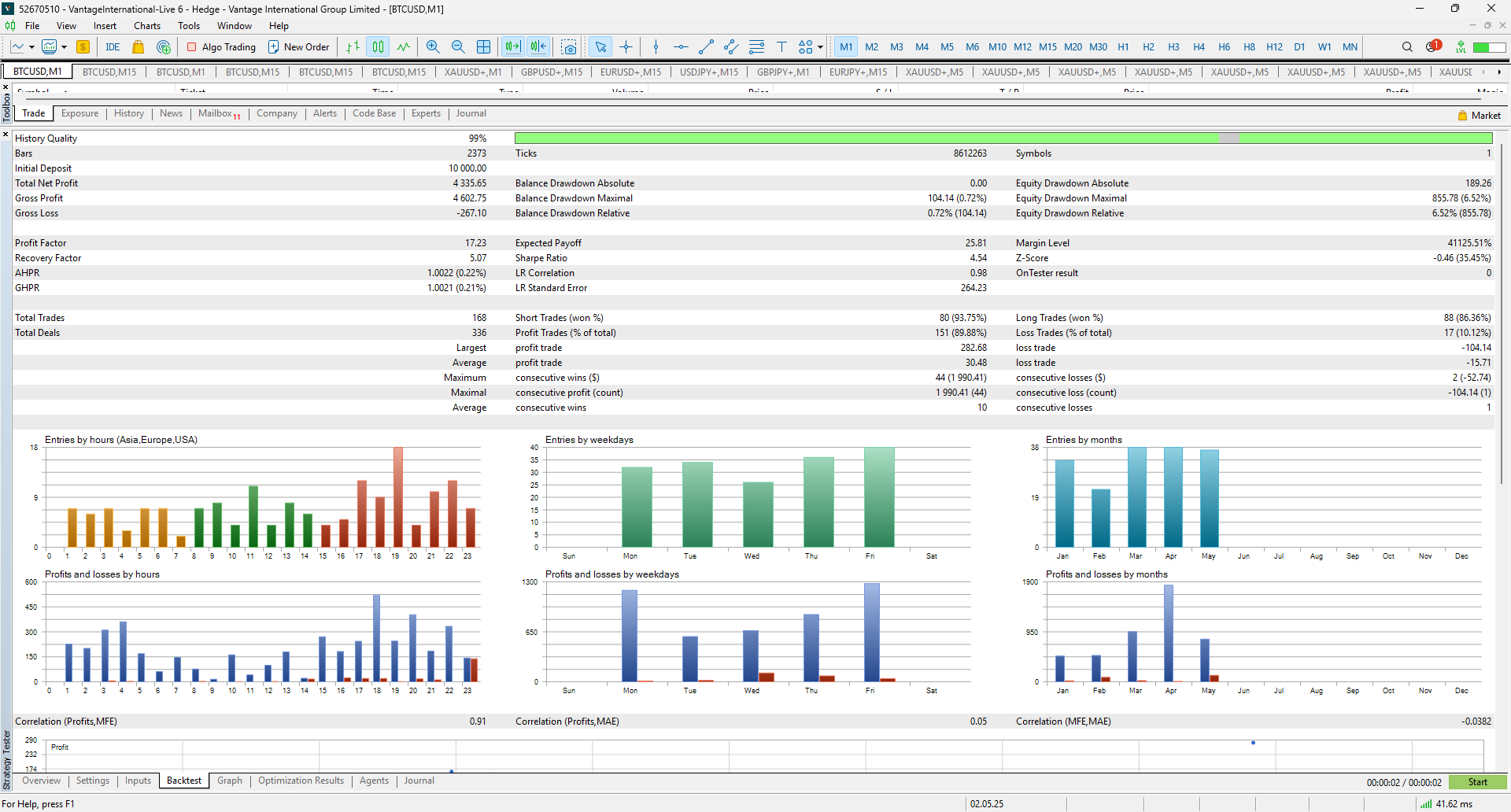Toggle candlestick chart display mode

tap(379, 47)
